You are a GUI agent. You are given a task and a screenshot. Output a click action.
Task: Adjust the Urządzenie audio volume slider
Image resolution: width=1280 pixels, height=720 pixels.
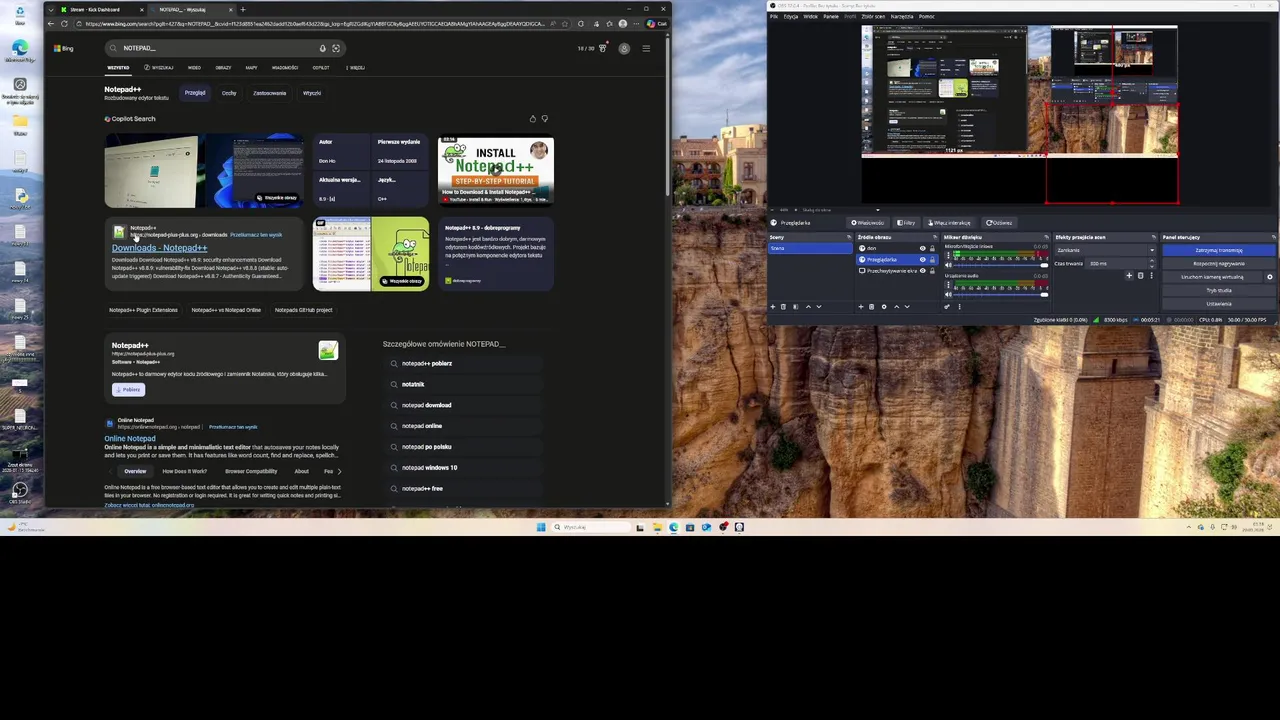click(1001, 295)
